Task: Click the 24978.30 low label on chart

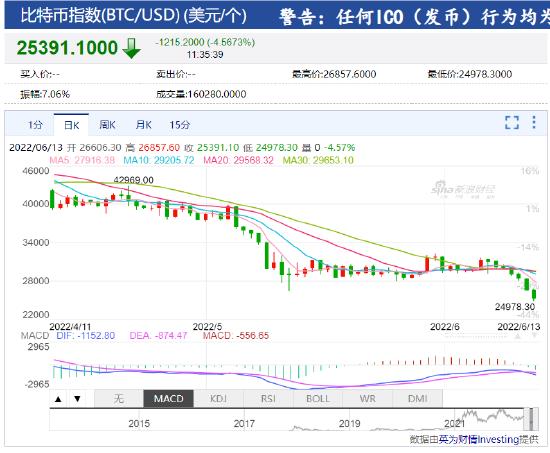Action: coord(515,307)
